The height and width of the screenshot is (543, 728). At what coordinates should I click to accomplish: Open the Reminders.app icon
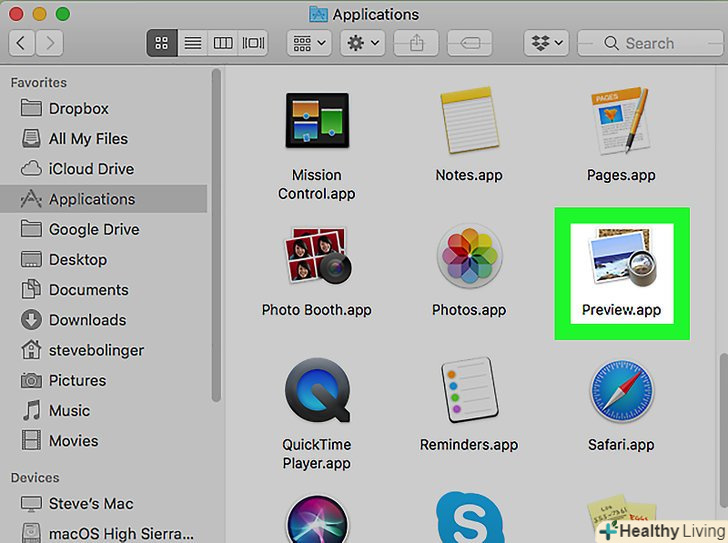click(x=469, y=390)
